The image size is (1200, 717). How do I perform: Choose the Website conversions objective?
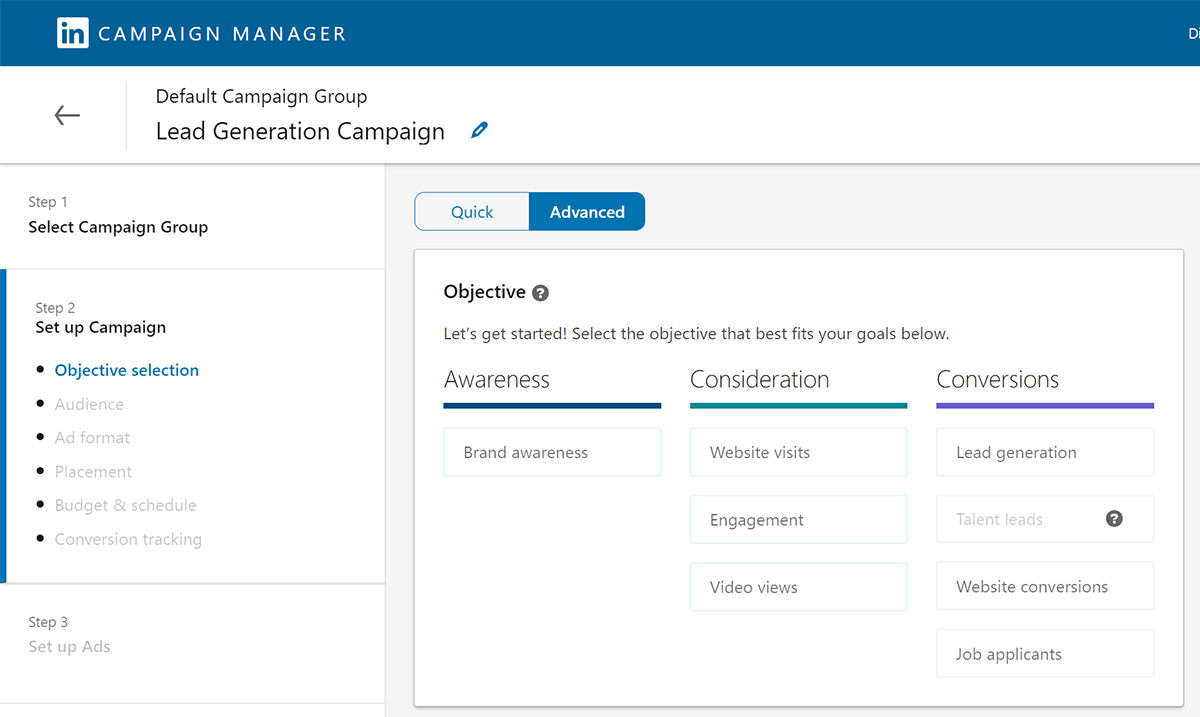1044,586
